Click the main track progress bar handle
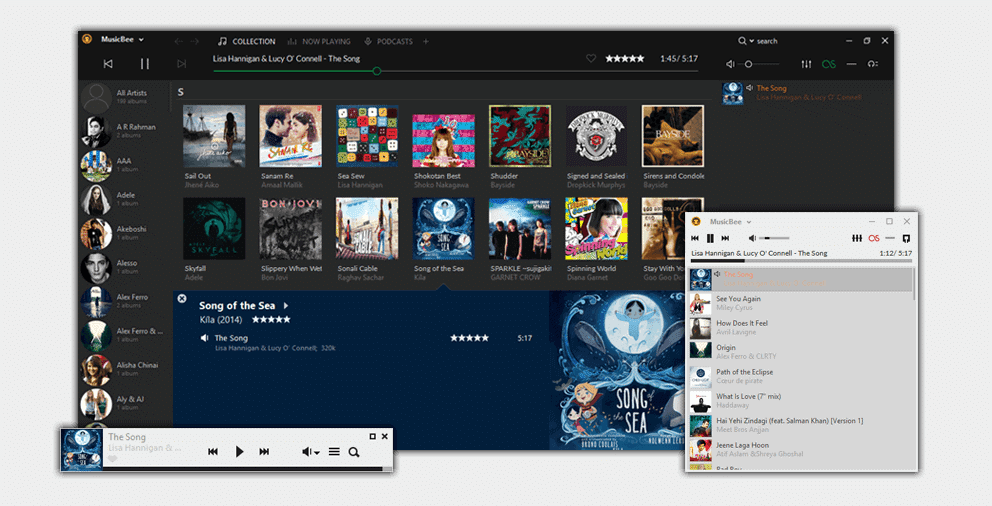992x506 pixels. pos(376,71)
